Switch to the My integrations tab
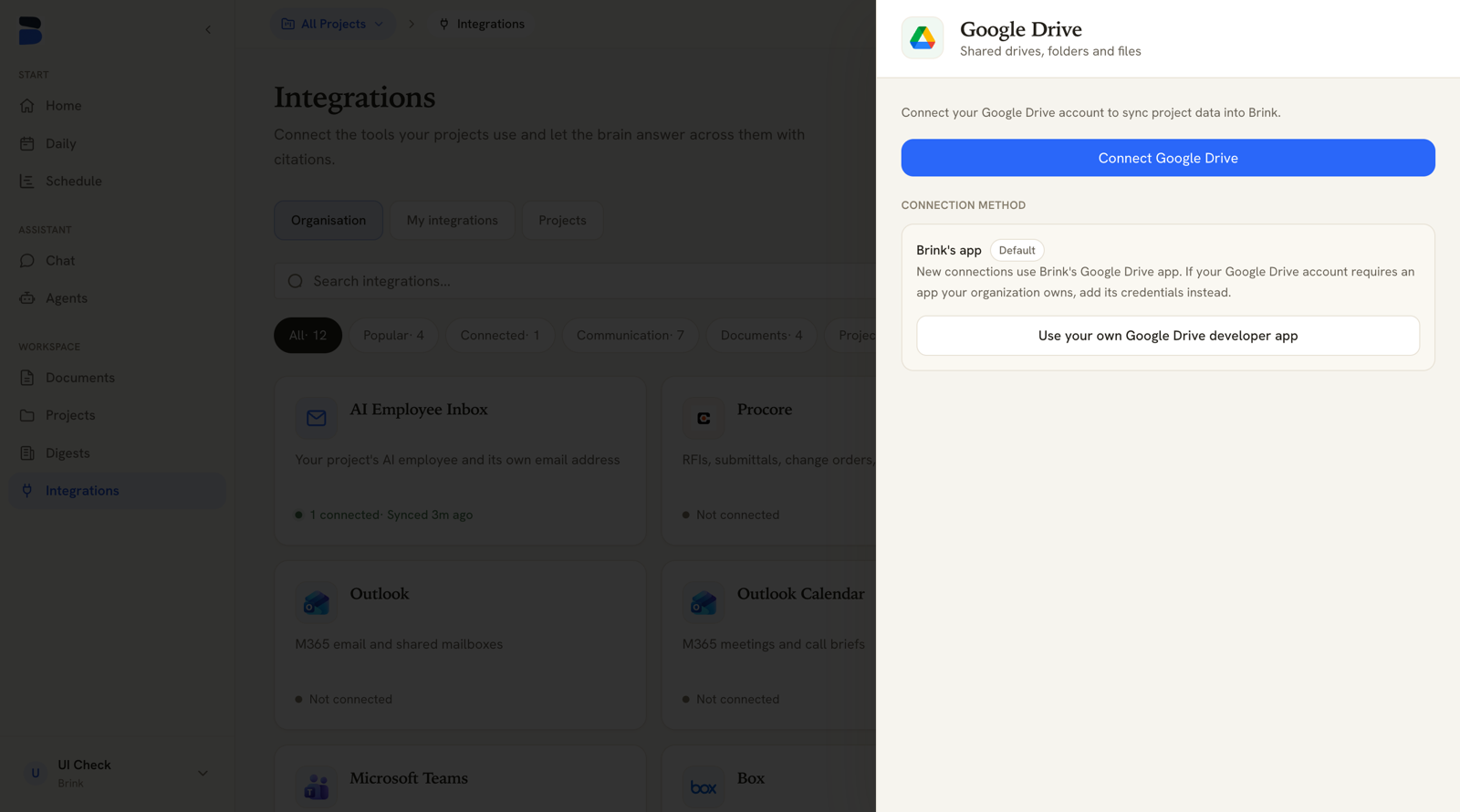This screenshot has height=812, width=1460. pyautogui.click(x=453, y=220)
